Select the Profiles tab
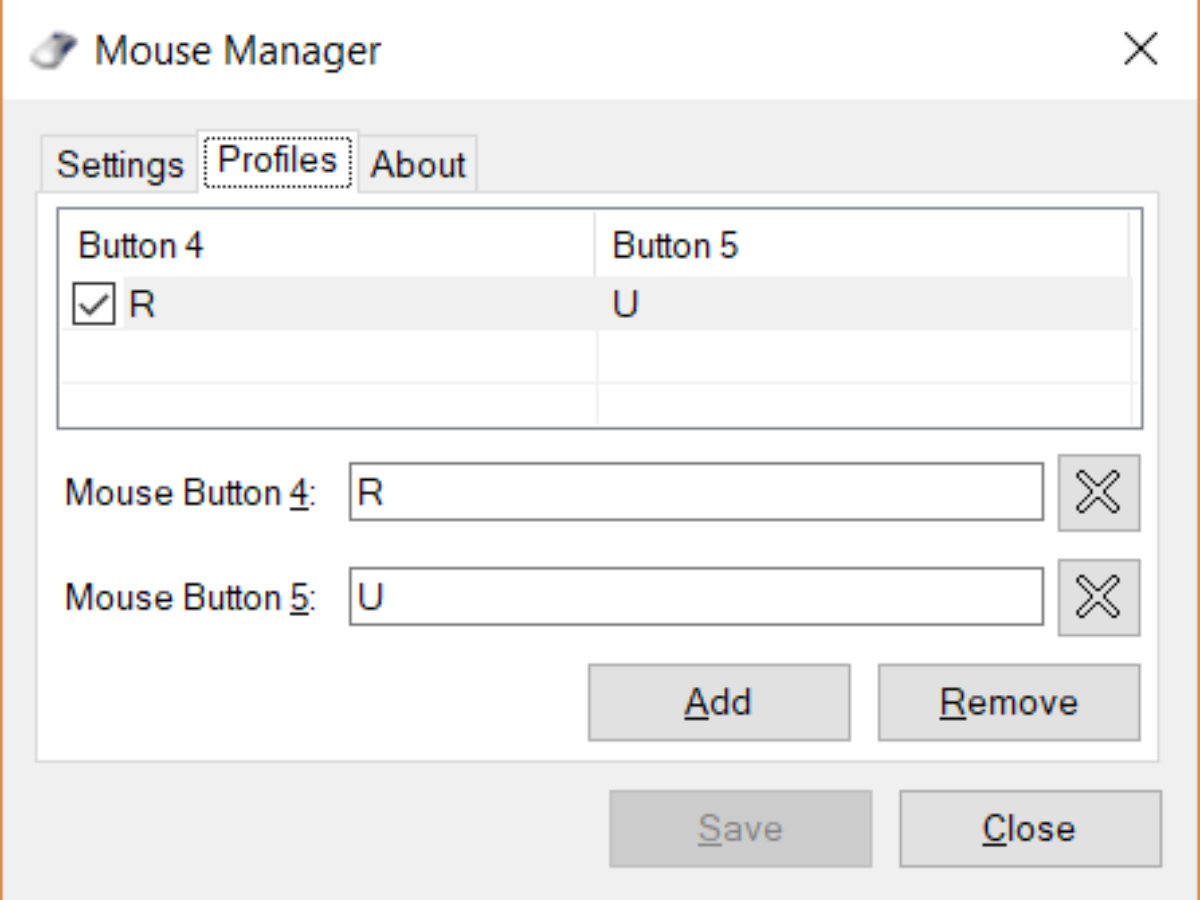Image resolution: width=1200 pixels, height=900 pixels. [x=277, y=160]
